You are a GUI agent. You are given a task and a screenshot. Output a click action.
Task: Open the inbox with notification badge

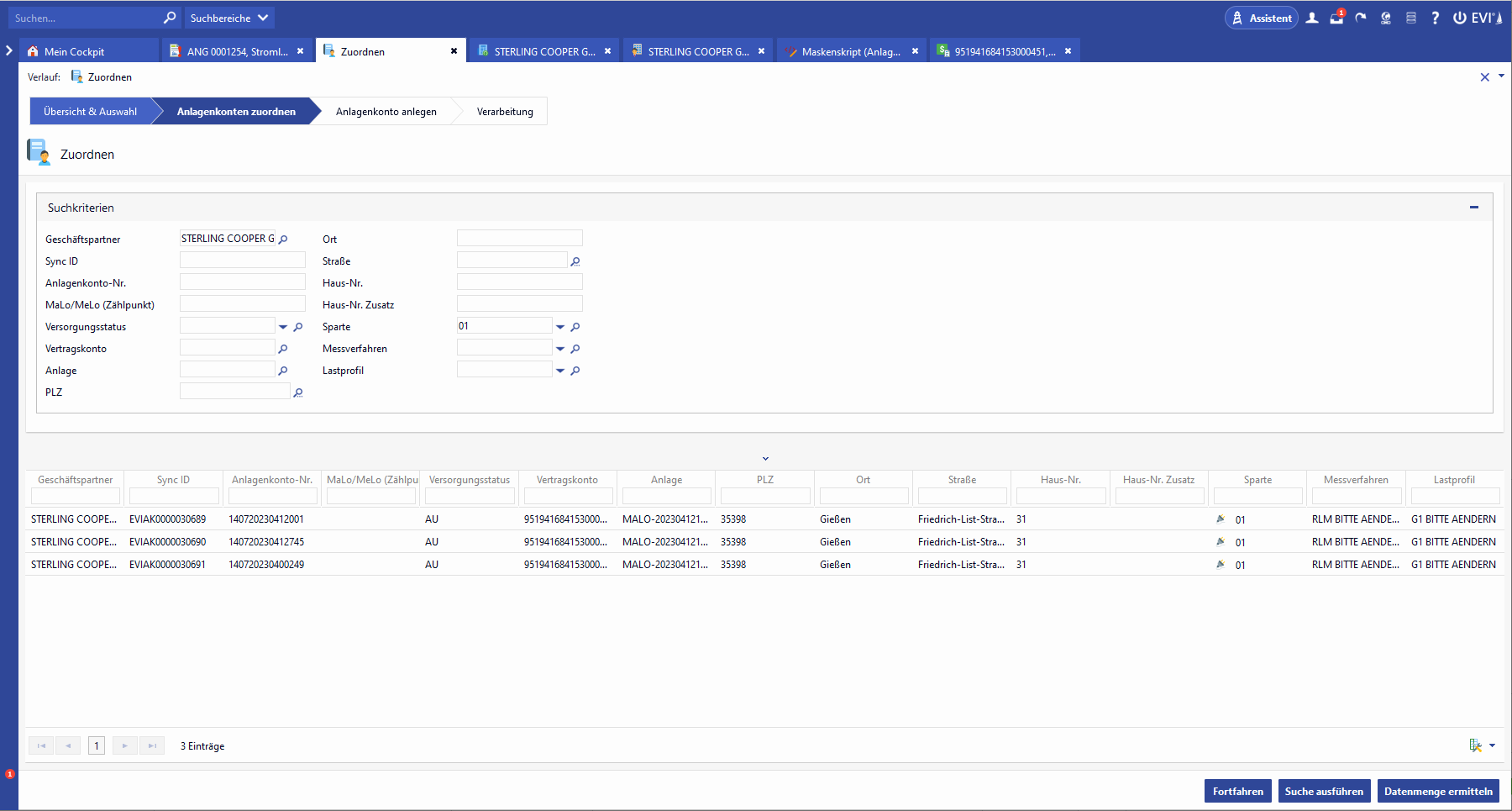click(x=1336, y=18)
